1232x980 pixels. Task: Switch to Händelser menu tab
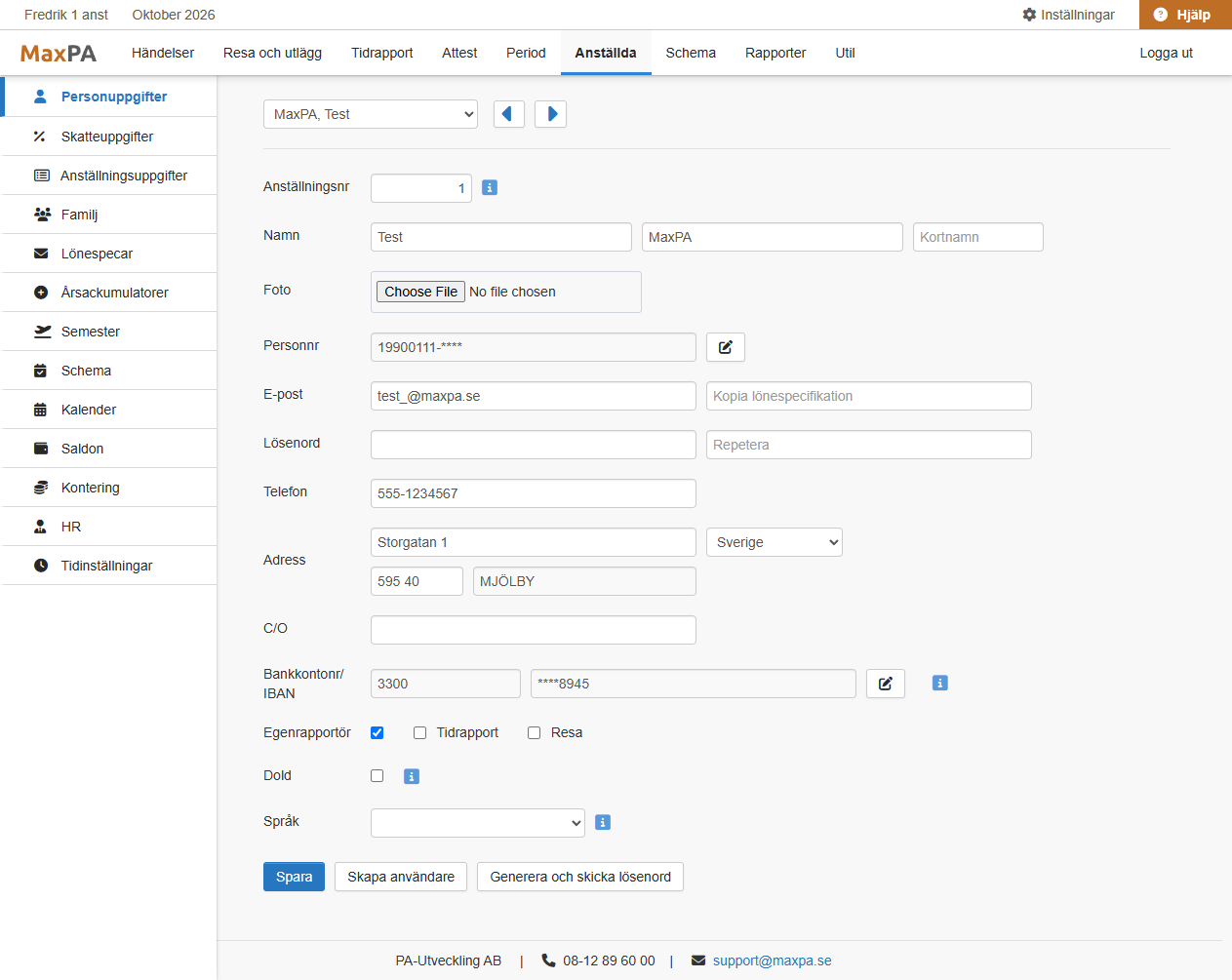coord(163,53)
